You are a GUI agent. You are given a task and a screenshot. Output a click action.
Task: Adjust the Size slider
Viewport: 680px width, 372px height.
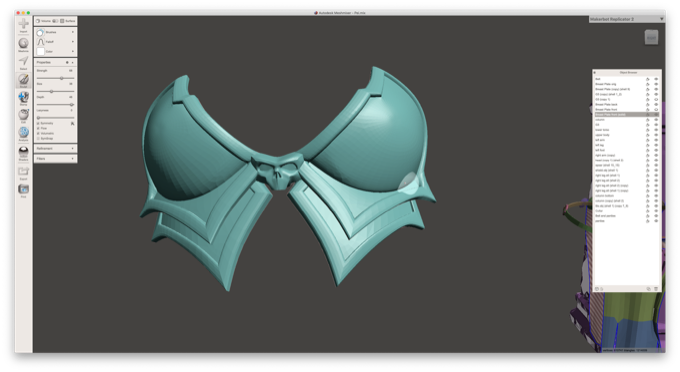tap(56, 91)
